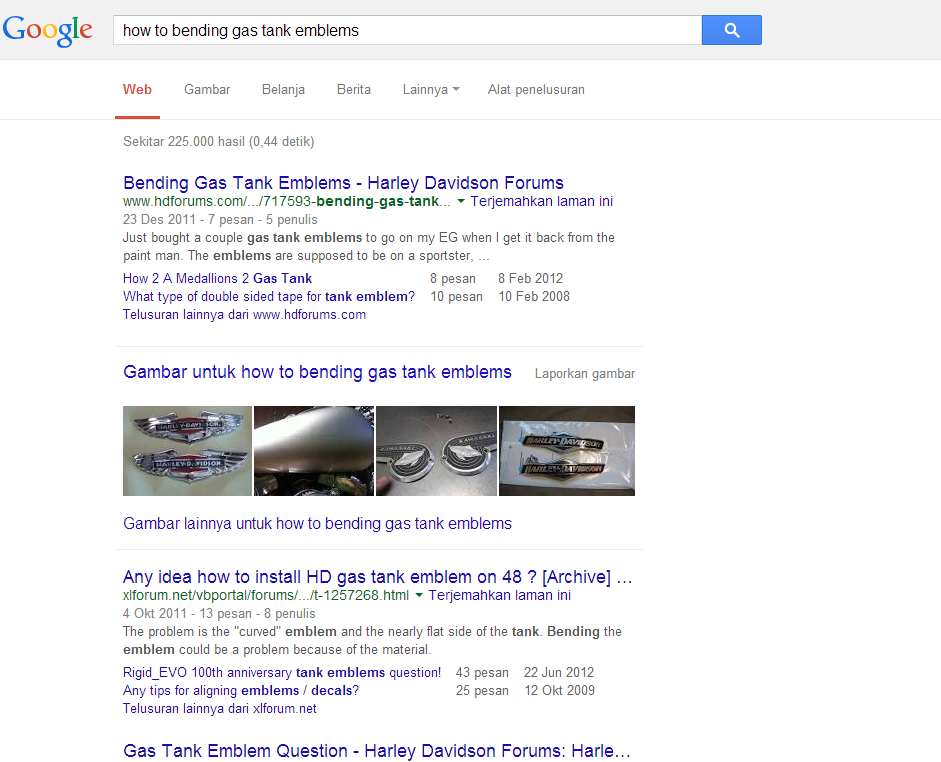
Task: Open the packaged Harley-Davidson emblems thumbnail
Action: coord(567,451)
